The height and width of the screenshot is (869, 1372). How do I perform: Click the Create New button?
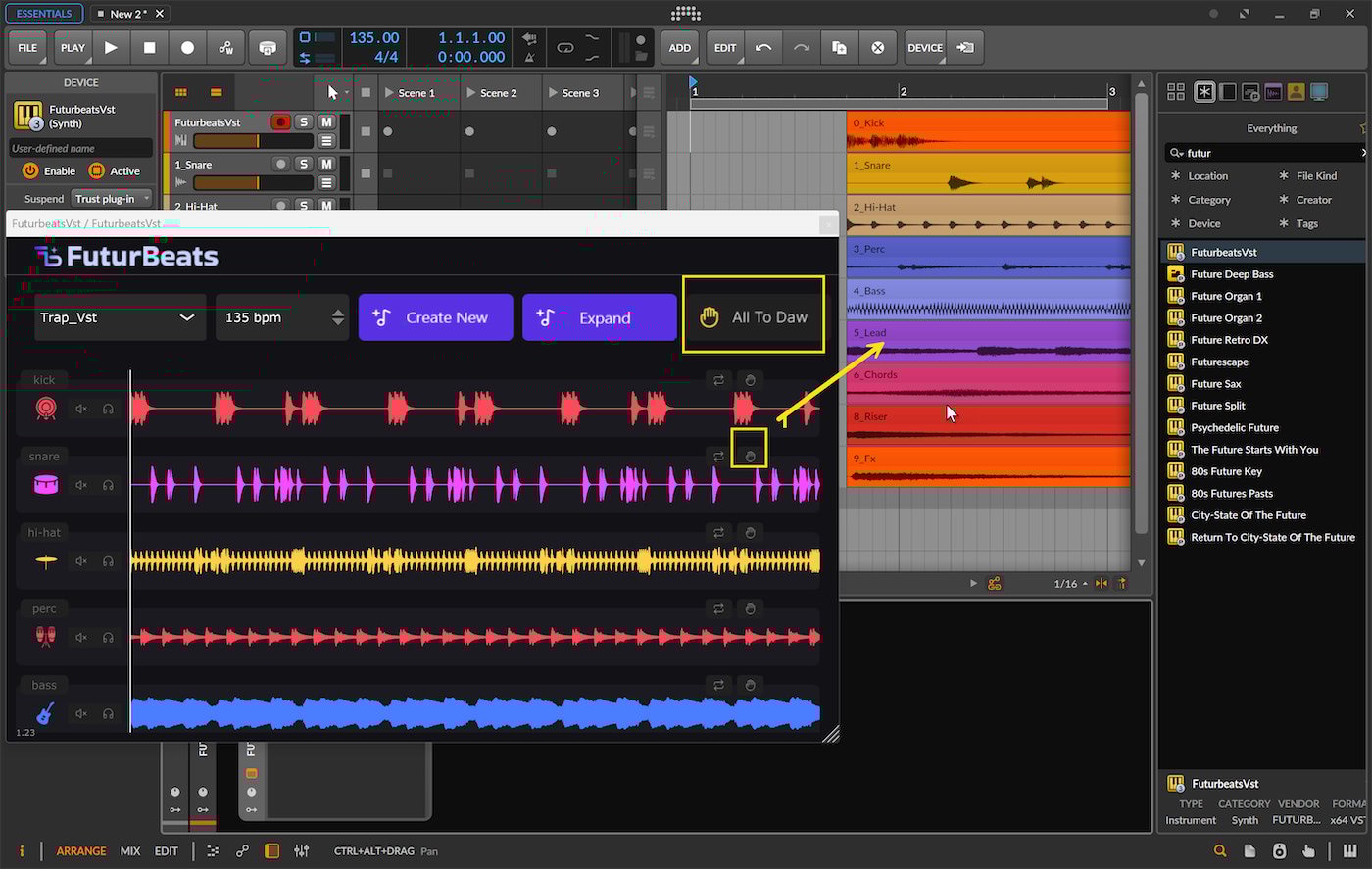[435, 317]
